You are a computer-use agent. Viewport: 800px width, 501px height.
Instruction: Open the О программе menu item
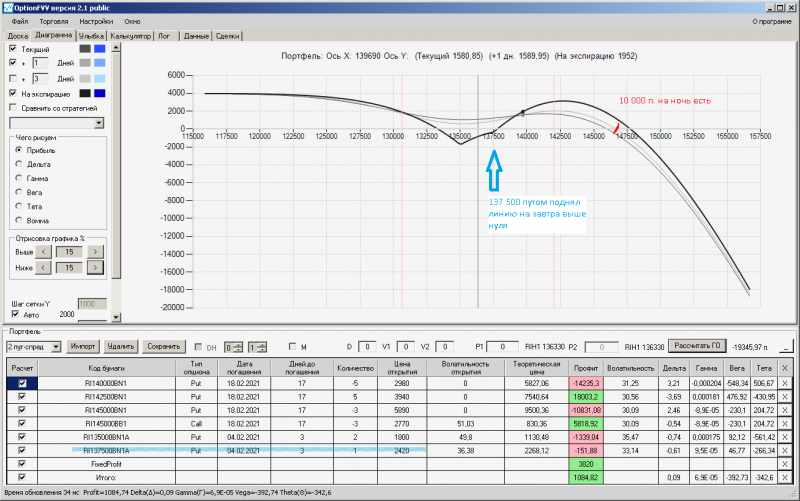point(772,21)
